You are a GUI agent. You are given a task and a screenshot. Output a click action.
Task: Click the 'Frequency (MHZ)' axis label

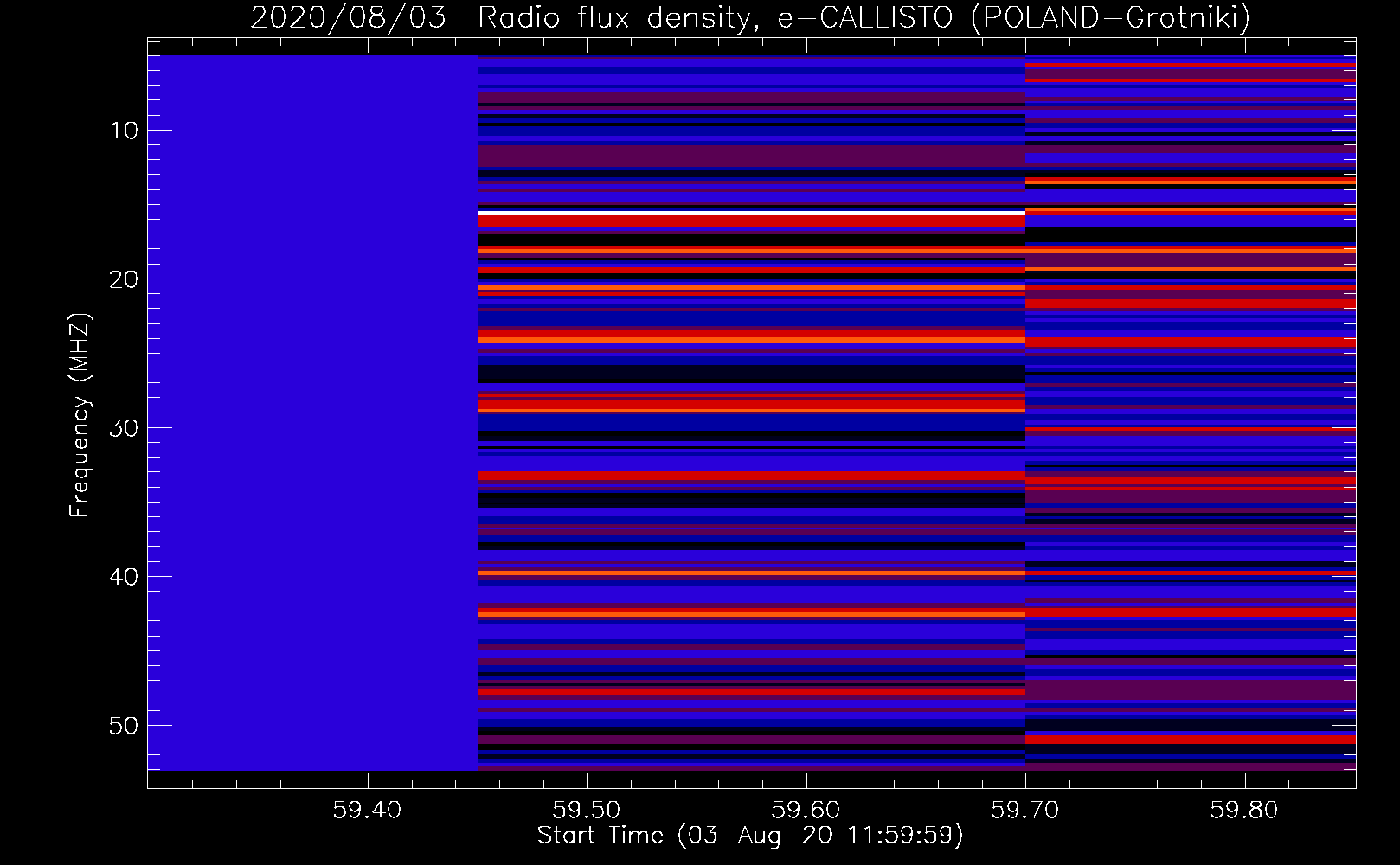[x=79, y=415]
